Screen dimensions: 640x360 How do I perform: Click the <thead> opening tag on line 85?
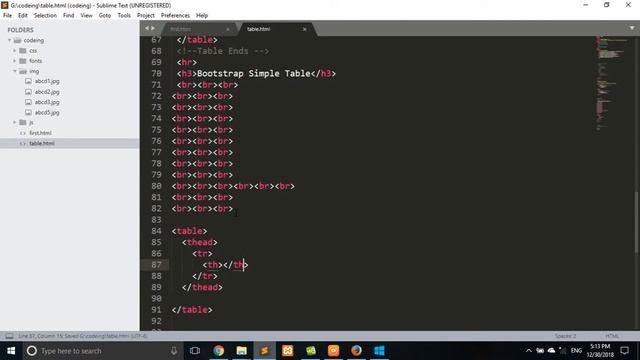200,242
